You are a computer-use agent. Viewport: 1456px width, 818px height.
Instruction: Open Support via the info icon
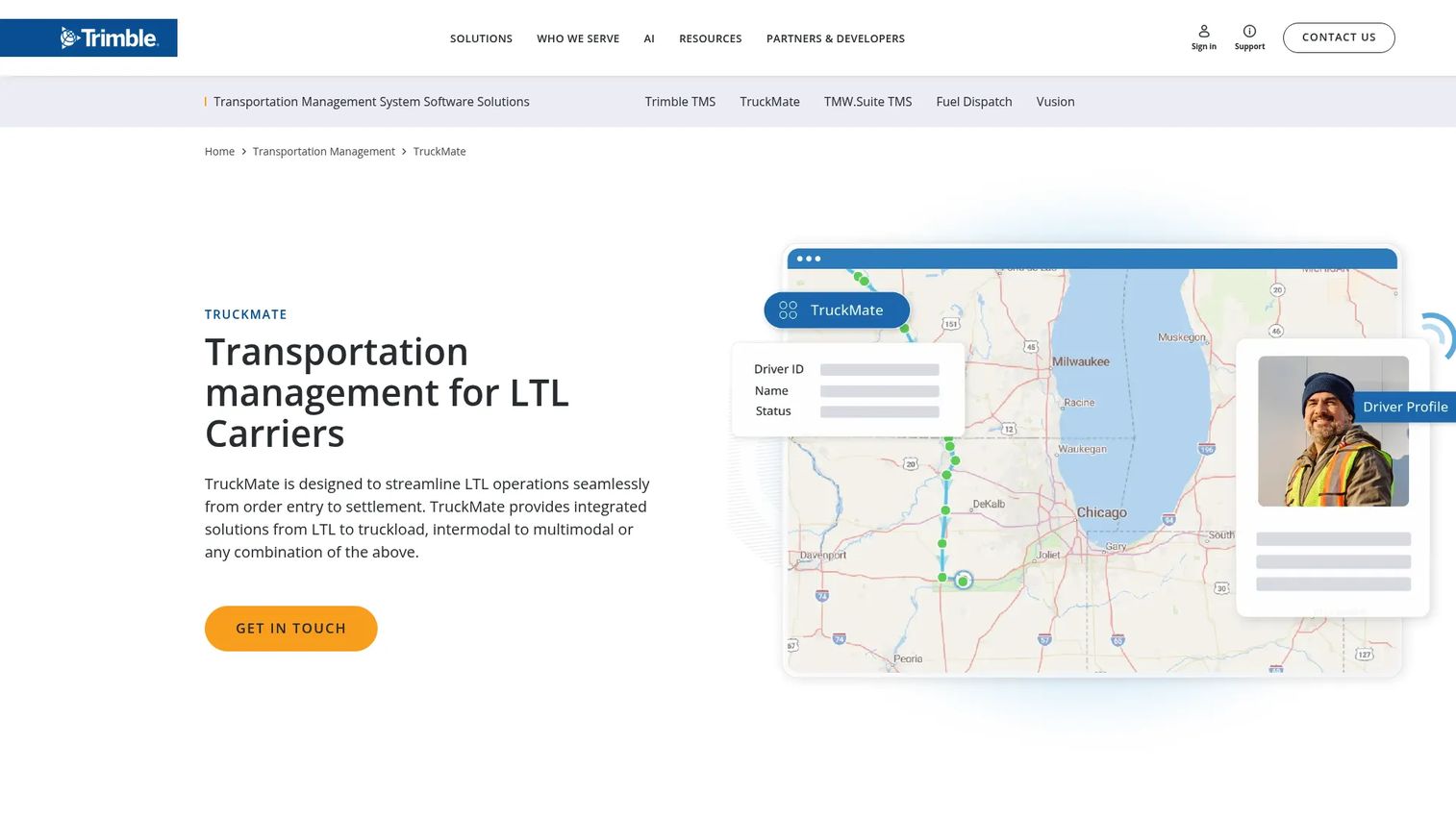1249,31
